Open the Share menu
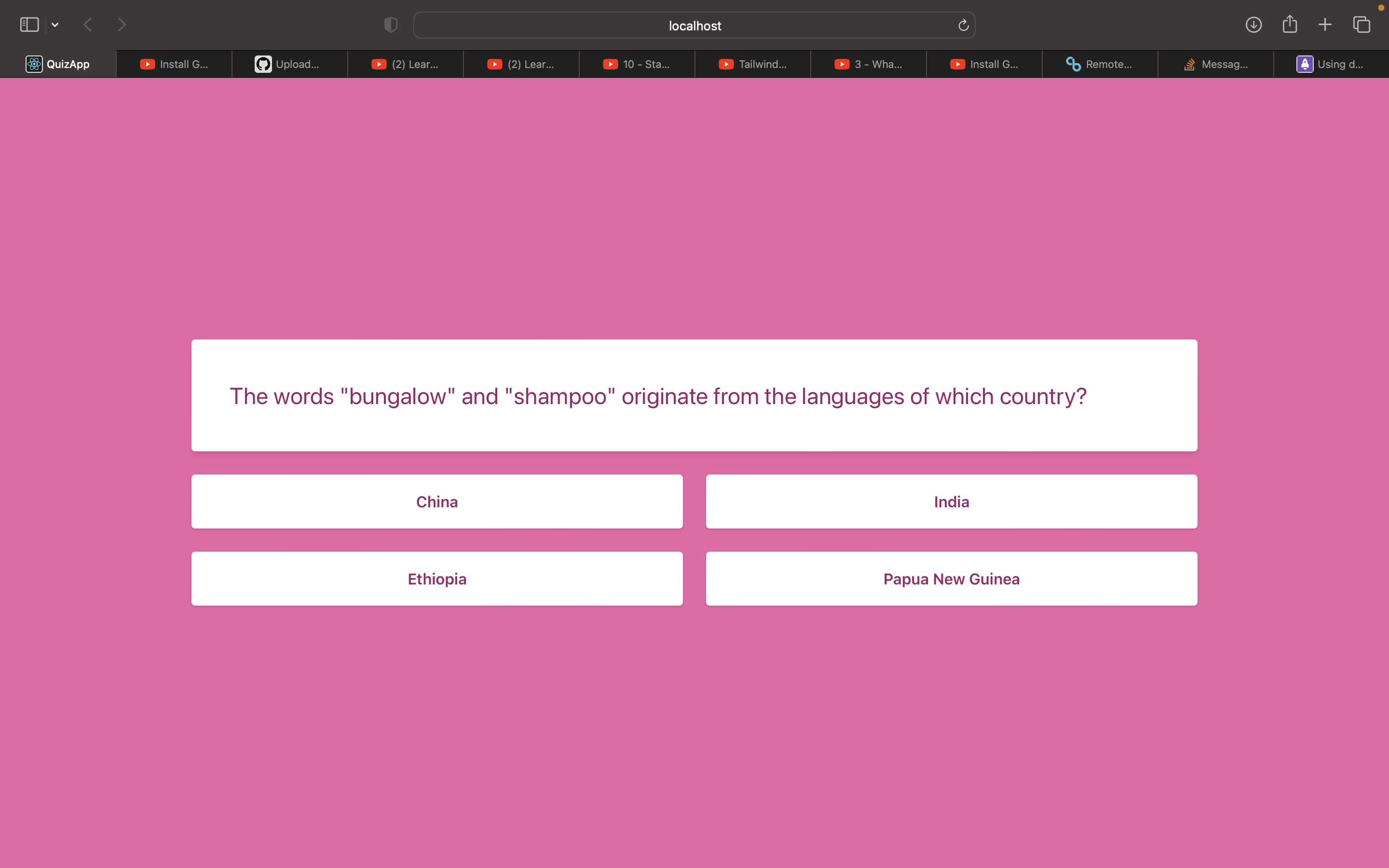Image resolution: width=1389 pixels, height=868 pixels. [x=1289, y=24]
